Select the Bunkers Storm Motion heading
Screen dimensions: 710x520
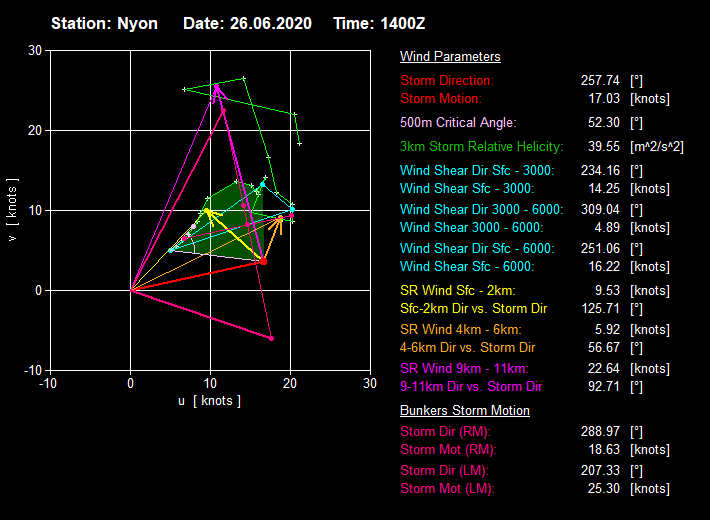coord(465,410)
